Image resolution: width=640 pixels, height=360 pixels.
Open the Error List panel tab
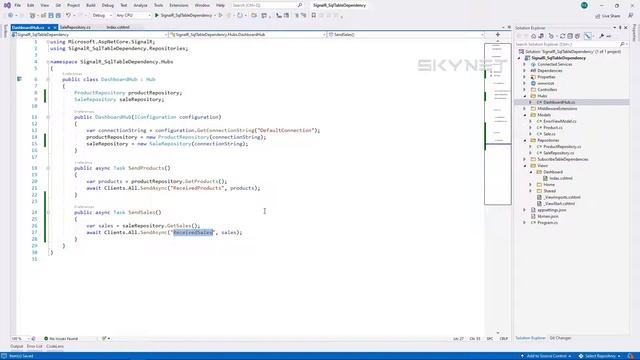point(34,347)
